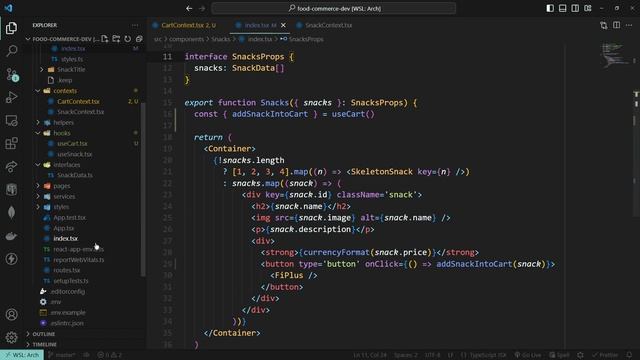Go forward with the navigation arrow
The height and width of the screenshot is (360, 640).
[202, 8]
